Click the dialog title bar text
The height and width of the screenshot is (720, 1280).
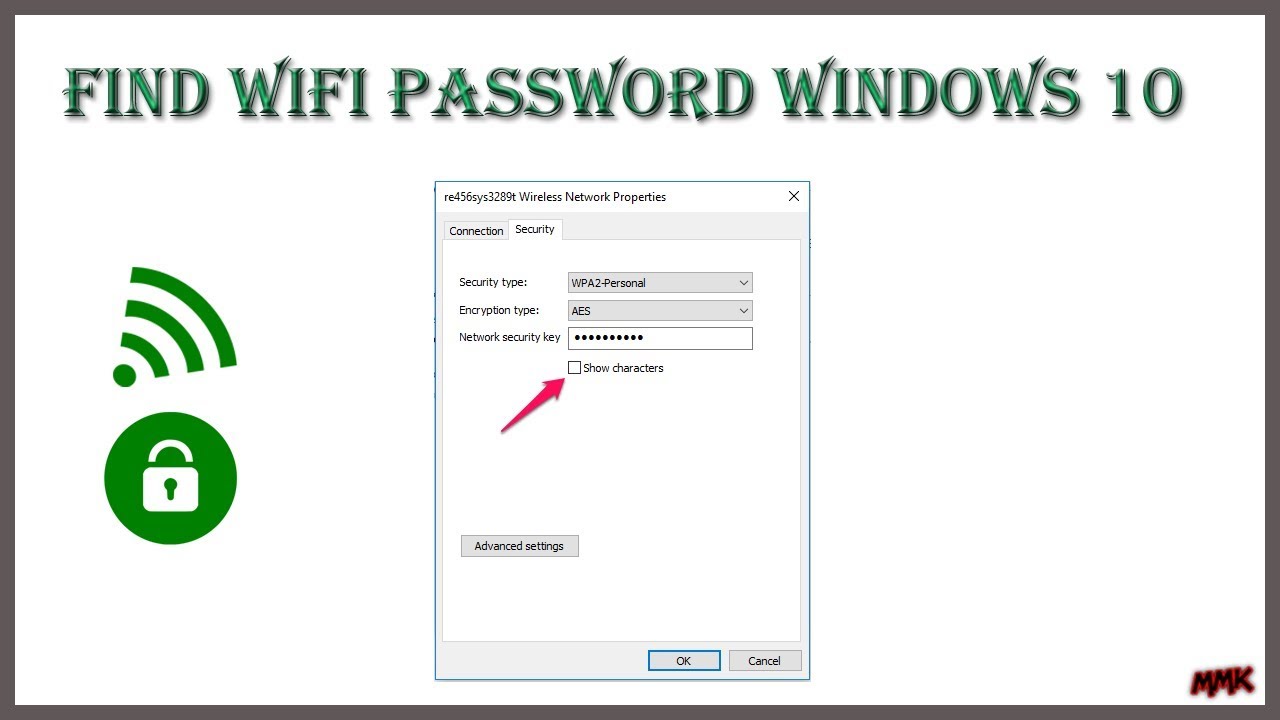(555, 197)
